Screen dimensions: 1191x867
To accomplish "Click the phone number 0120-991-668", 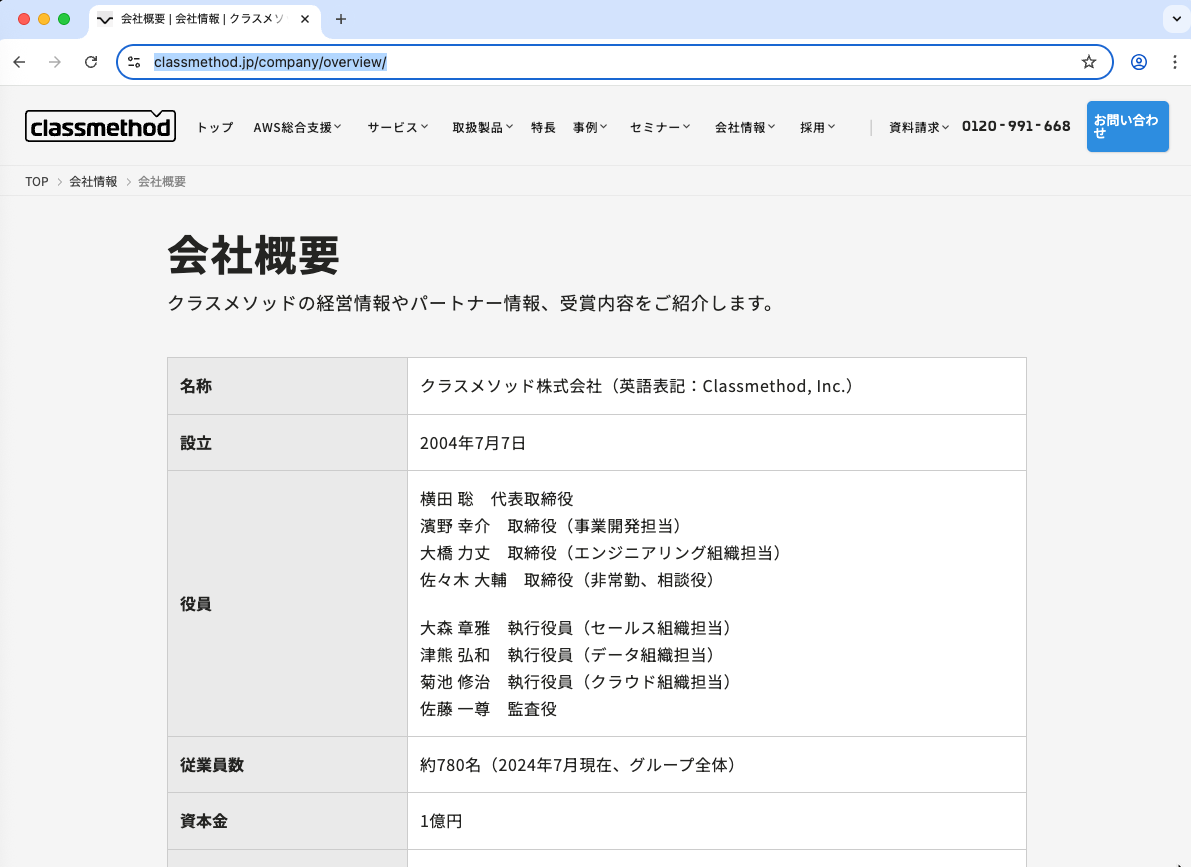I will tap(1016, 126).
